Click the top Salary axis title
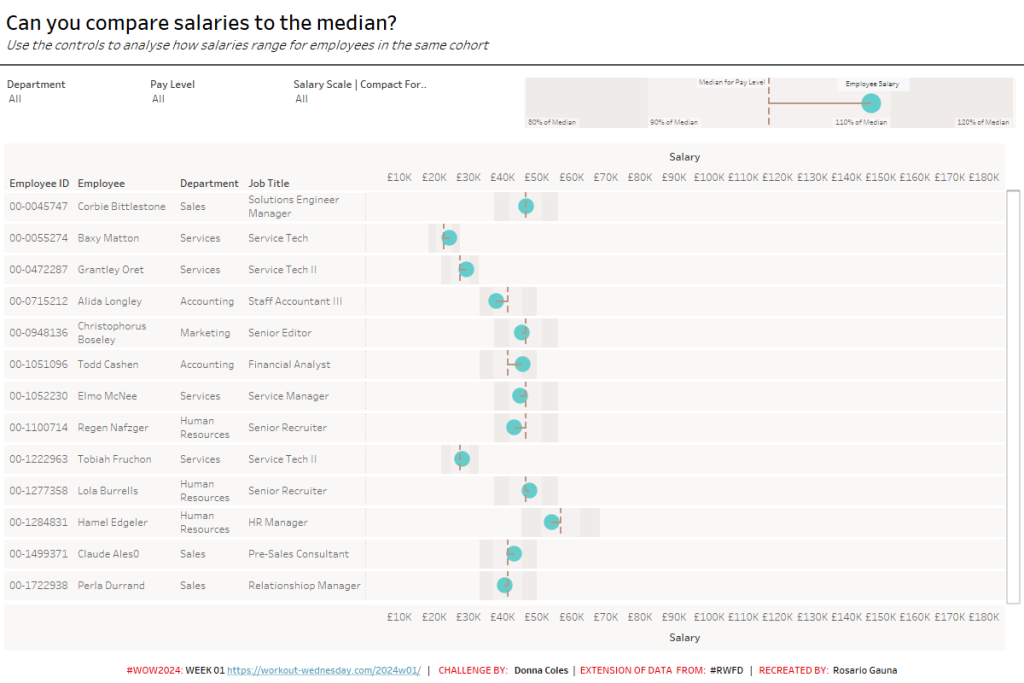This screenshot has height=683, width=1024. click(x=685, y=157)
